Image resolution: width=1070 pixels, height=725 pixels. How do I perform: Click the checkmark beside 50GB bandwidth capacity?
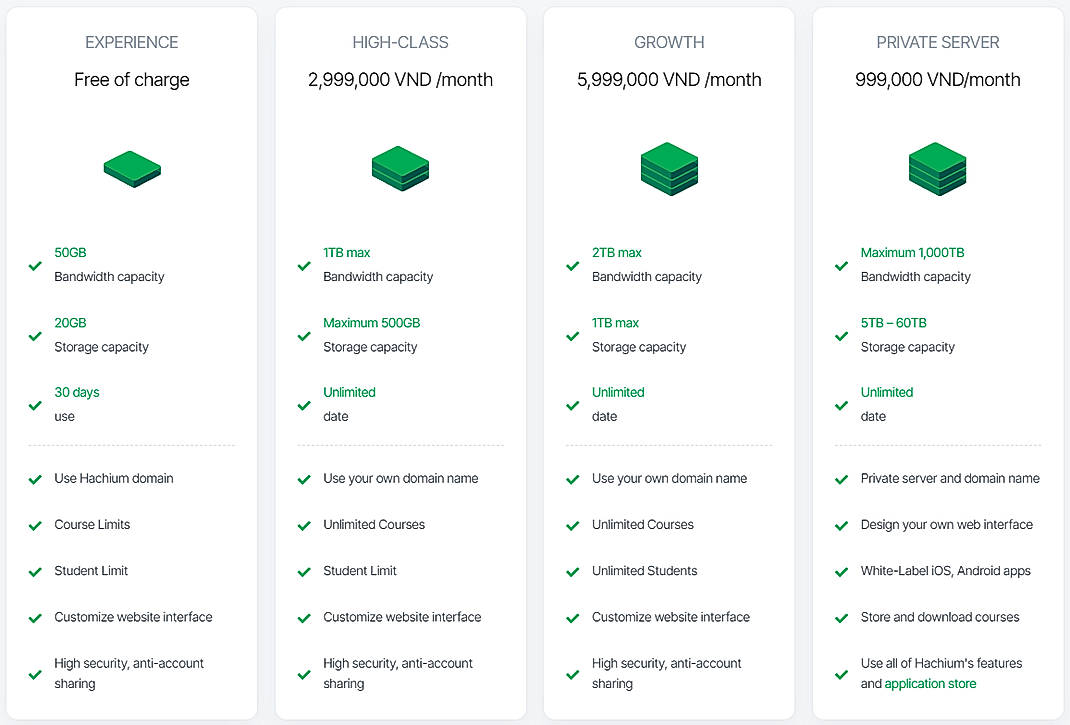click(35, 266)
